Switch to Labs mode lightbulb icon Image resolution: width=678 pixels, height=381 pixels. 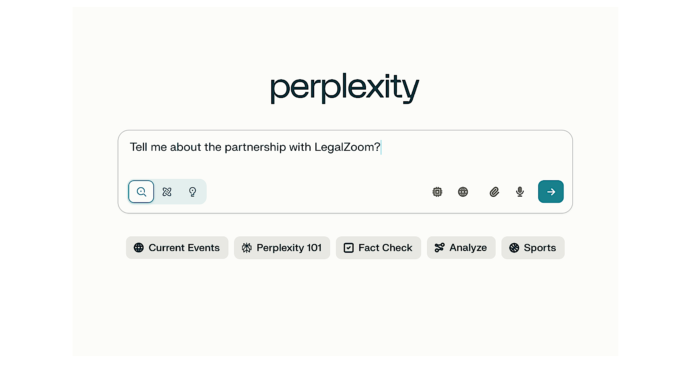click(192, 192)
